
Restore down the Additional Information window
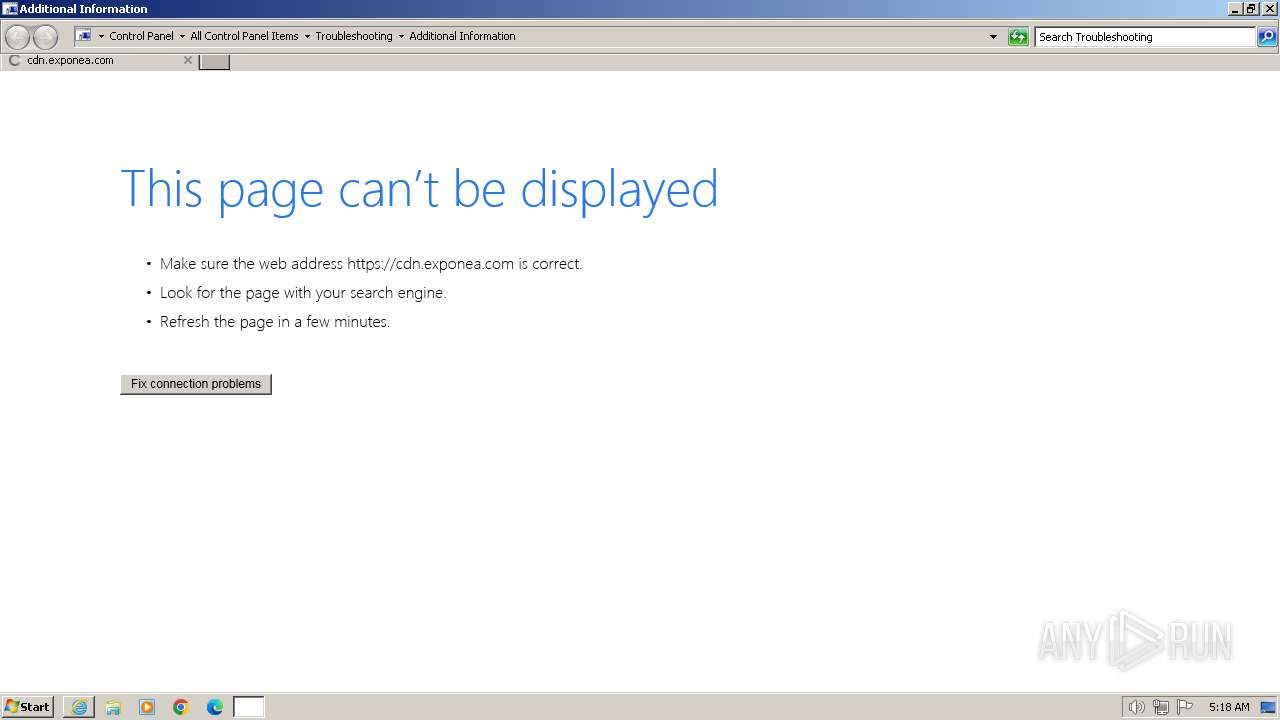[x=1251, y=9]
